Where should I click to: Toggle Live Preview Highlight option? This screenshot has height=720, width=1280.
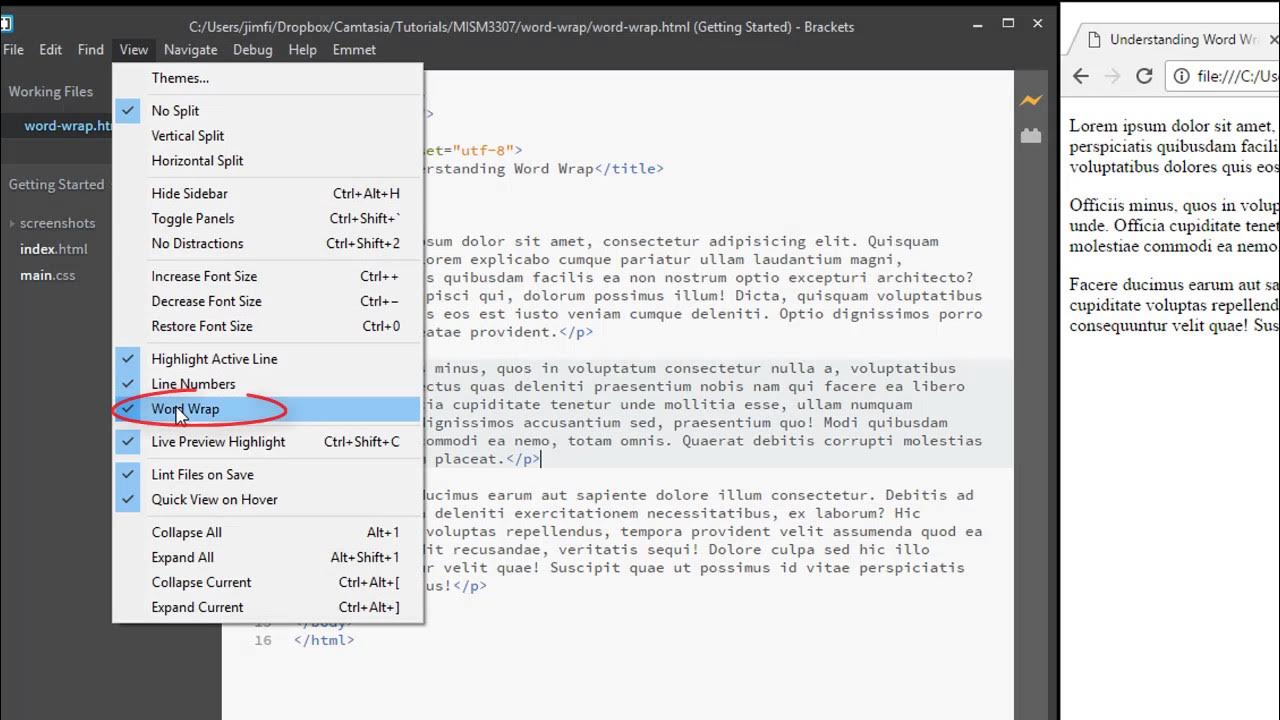click(267, 442)
